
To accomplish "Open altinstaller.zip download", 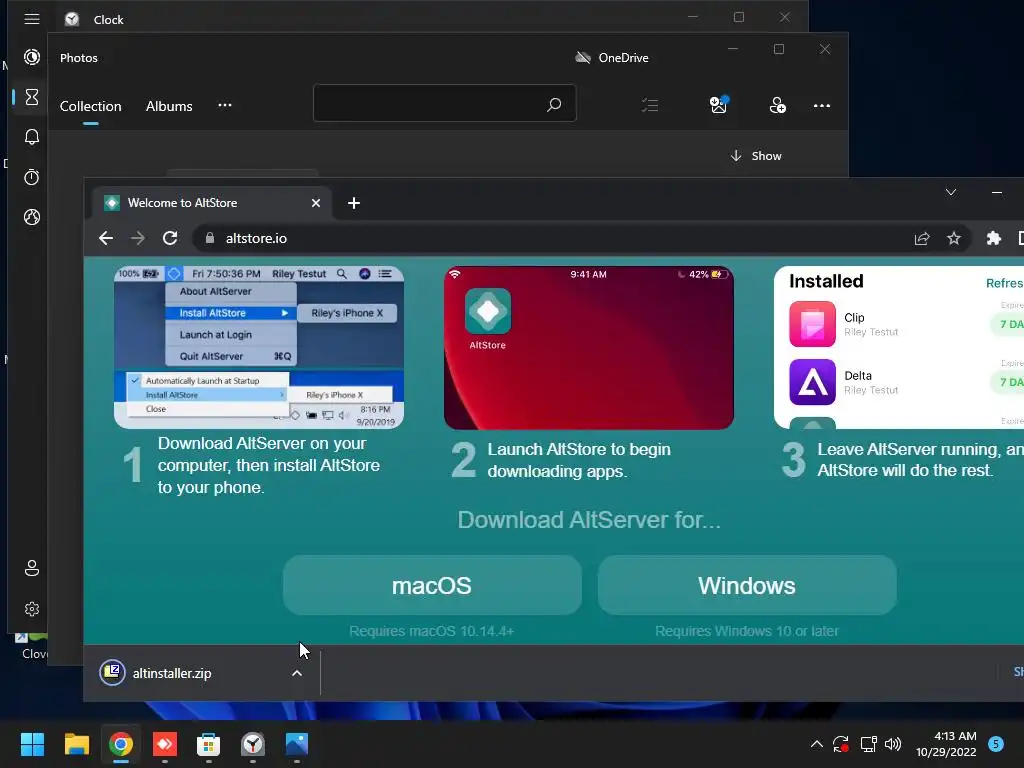I will (172, 673).
